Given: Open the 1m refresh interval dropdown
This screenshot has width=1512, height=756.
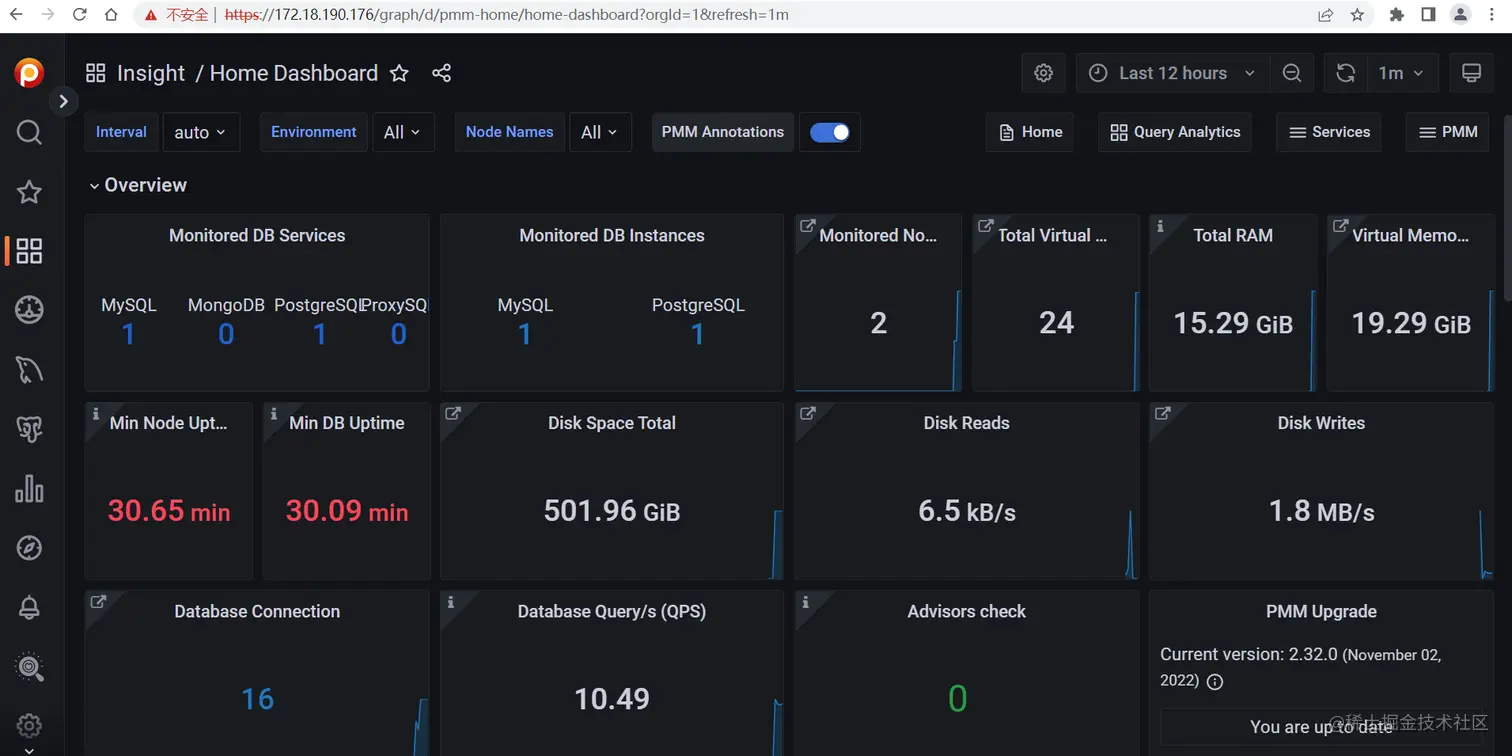Looking at the screenshot, I should pyautogui.click(x=1403, y=73).
